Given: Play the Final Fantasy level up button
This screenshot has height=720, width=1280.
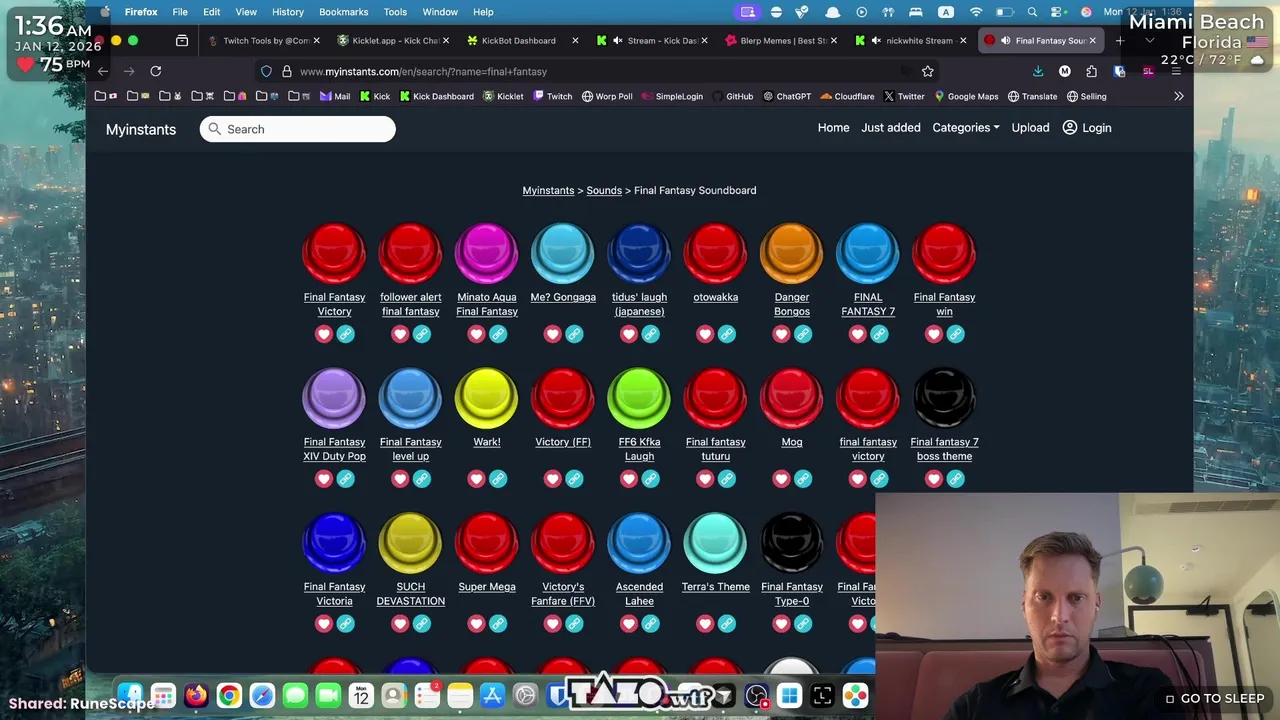Looking at the screenshot, I should coord(410,399).
